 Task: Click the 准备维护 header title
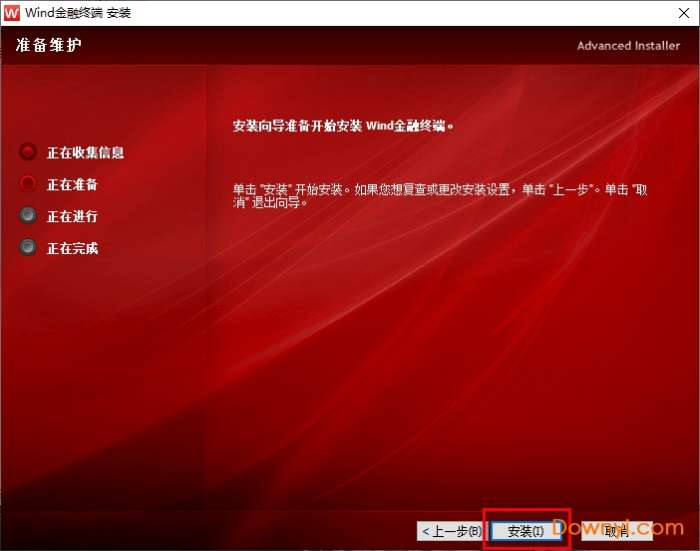(x=49, y=45)
